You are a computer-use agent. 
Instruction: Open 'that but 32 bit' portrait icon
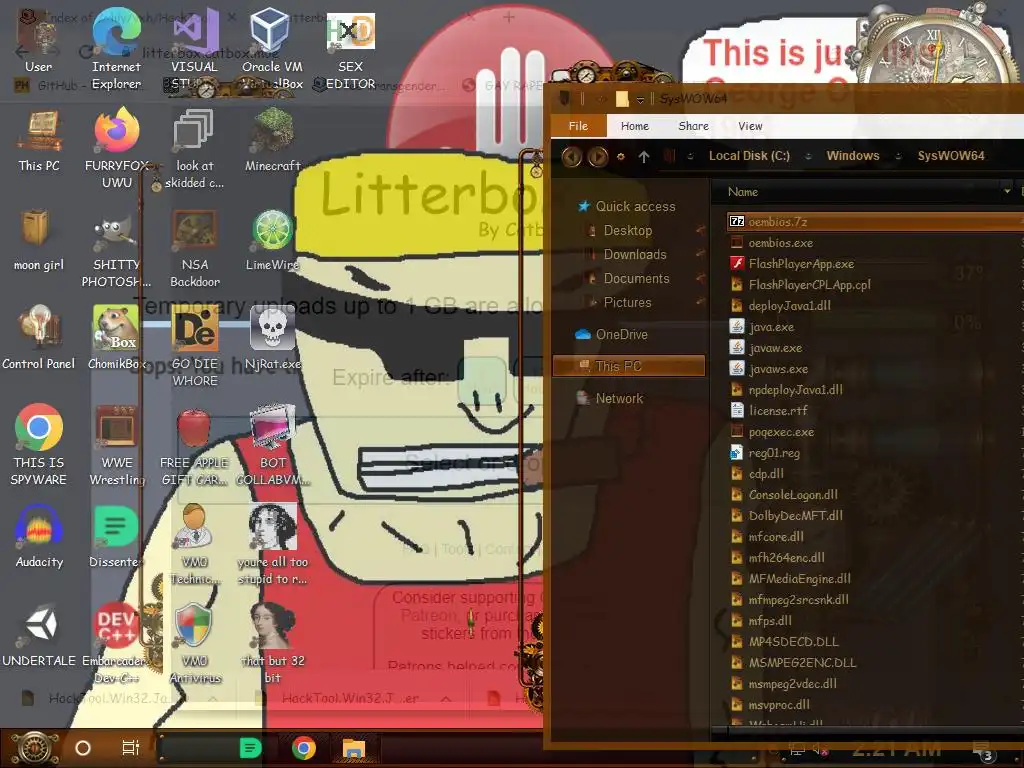272,643
